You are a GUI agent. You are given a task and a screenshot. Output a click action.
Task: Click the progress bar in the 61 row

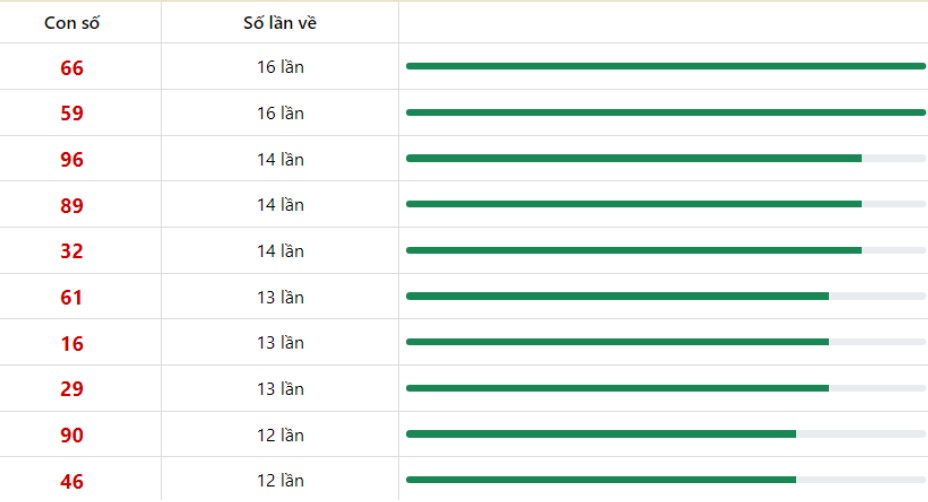click(x=666, y=296)
